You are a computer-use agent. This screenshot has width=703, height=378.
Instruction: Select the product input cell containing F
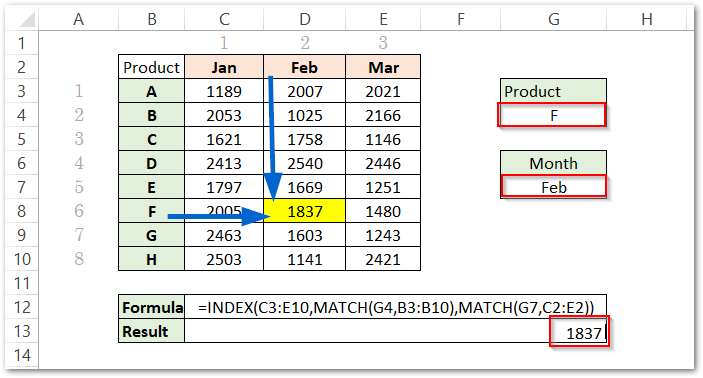pyautogui.click(x=552, y=115)
